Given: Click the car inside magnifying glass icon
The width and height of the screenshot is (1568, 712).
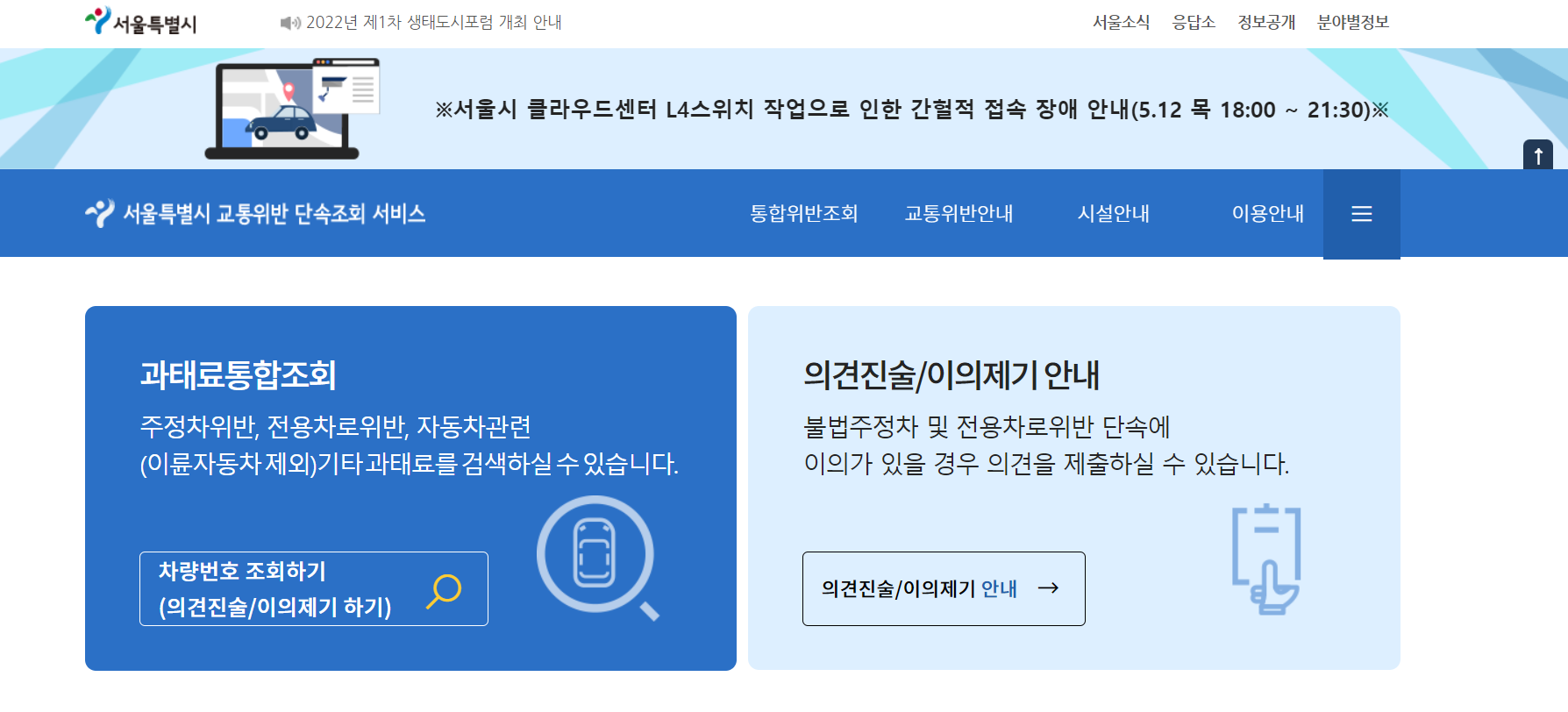Looking at the screenshot, I should [597, 558].
